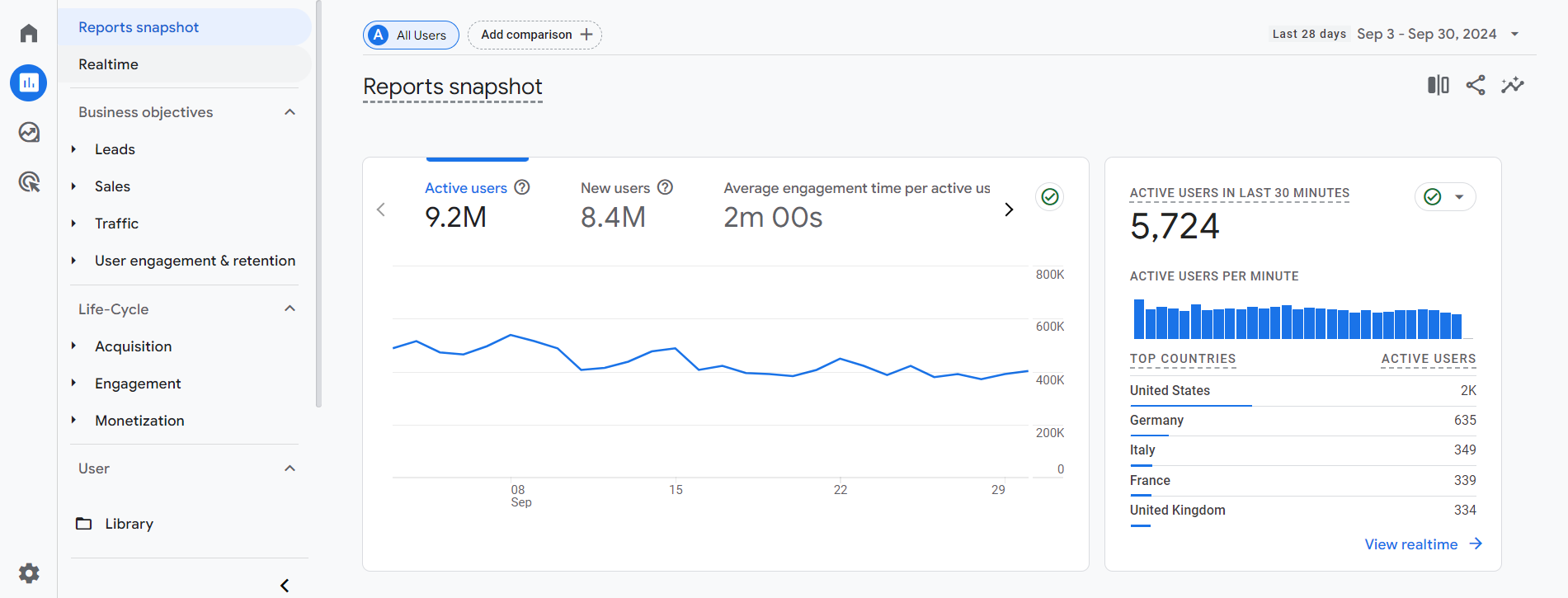Viewport: 1568px width, 598px height.
Task: Expand the Monetization tree arrow
Action: click(x=73, y=420)
